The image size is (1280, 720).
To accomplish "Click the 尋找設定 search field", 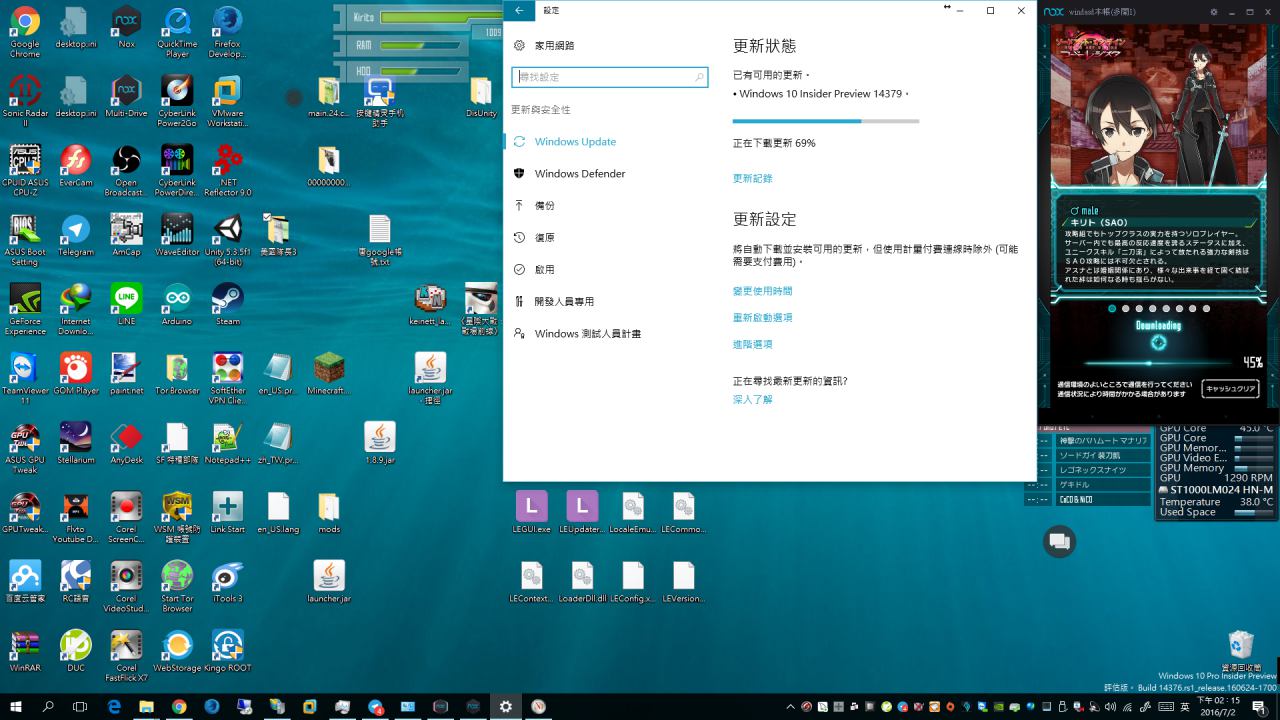I will pyautogui.click(x=602, y=77).
